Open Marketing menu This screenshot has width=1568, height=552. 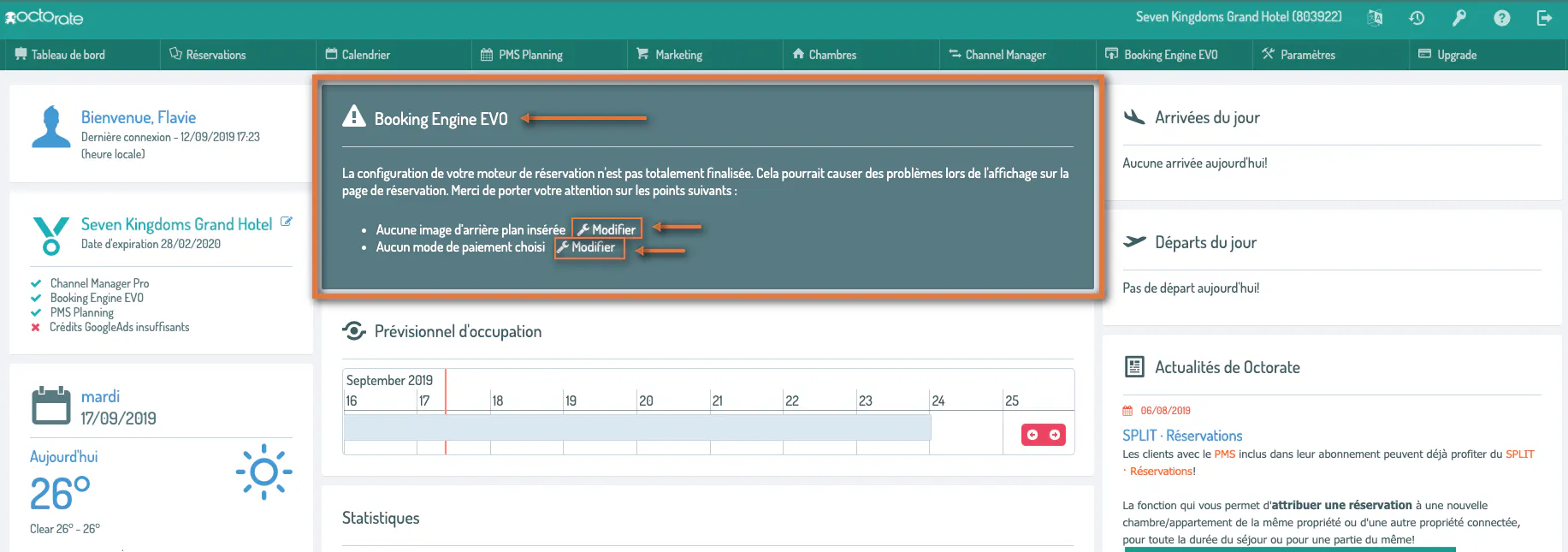point(669,55)
